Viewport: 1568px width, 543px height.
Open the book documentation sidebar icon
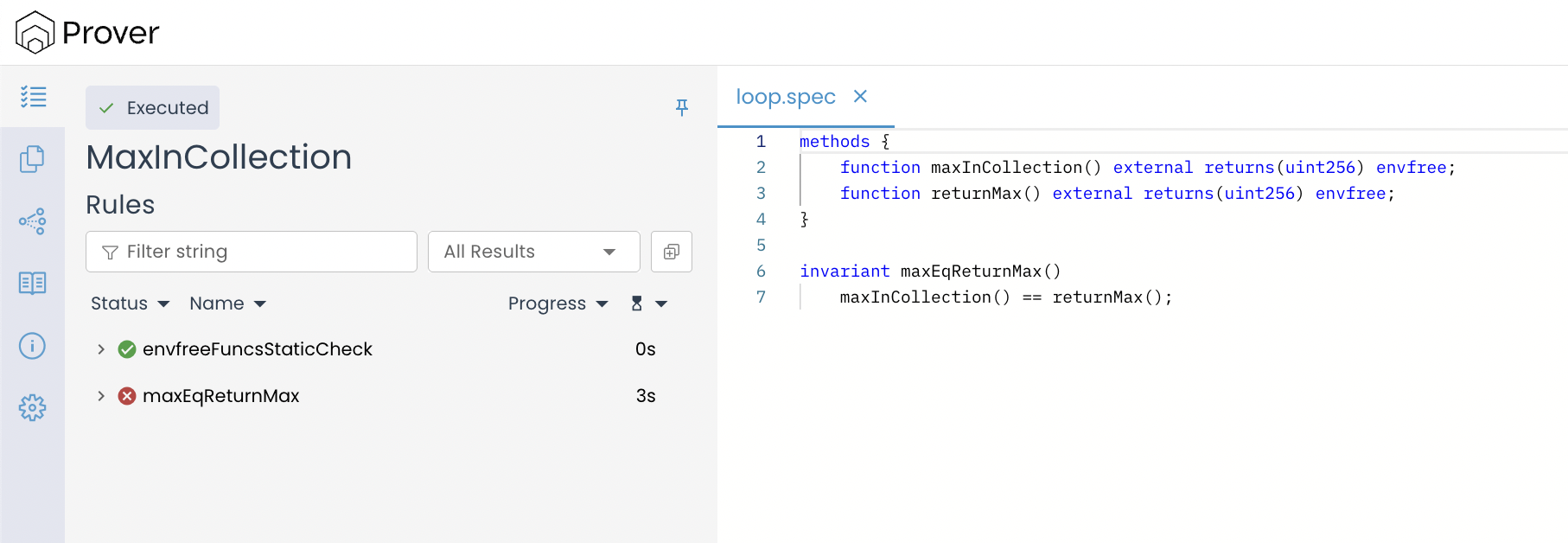(33, 284)
